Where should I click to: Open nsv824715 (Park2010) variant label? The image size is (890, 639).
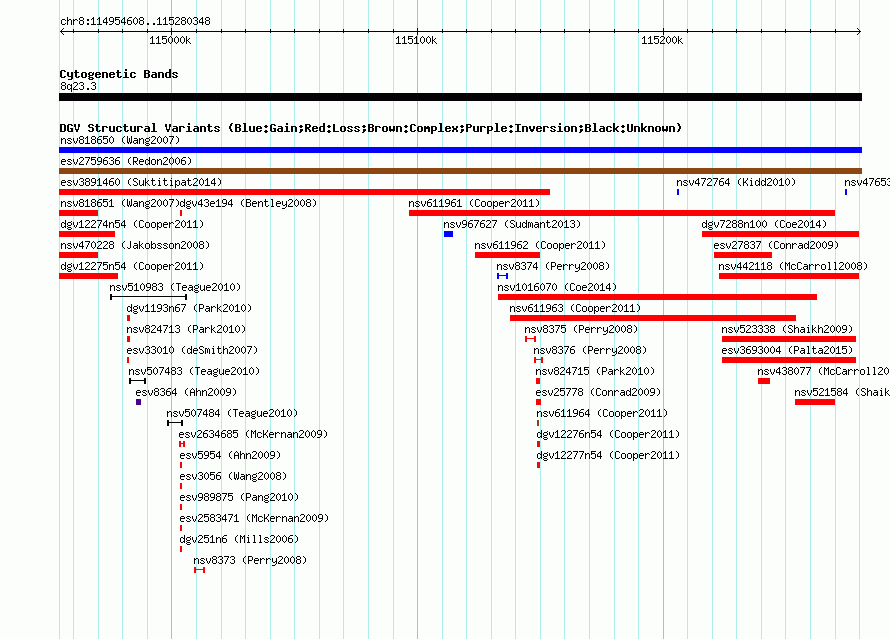[x=595, y=371]
